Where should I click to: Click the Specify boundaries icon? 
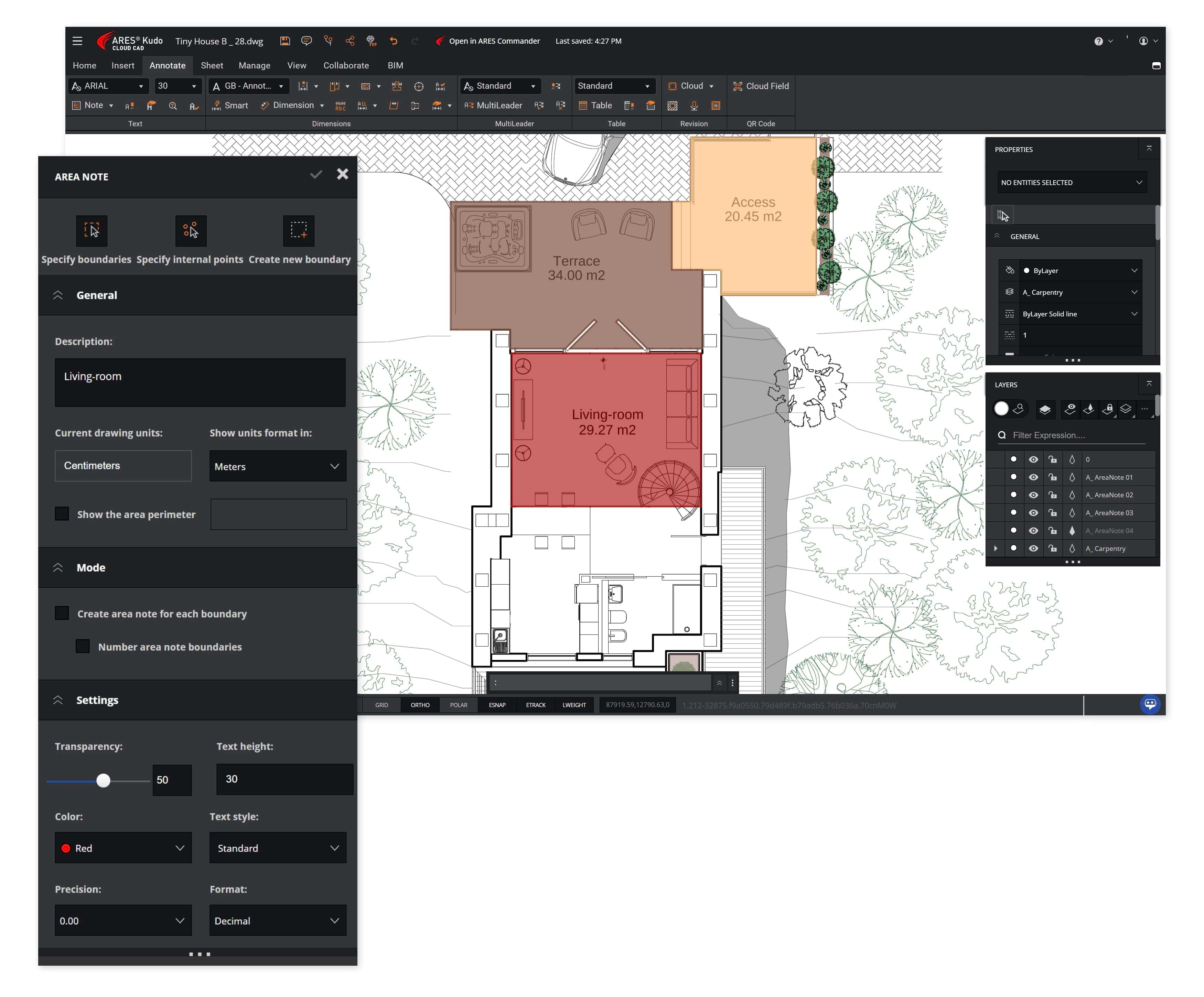[x=92, y=230]
